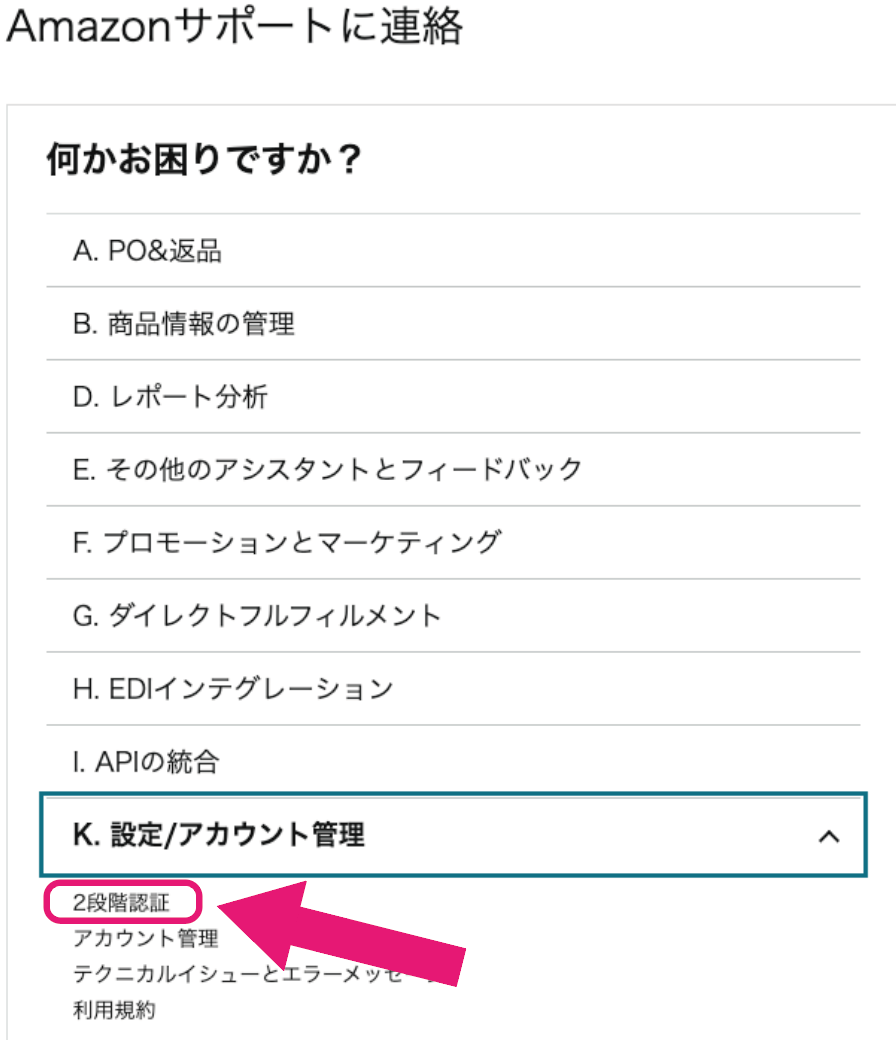The height and width of the screenshot is (1040, 896).
Task: Collapse the "K. 設定/アカウント管理" section
Action: click(450, 836)
